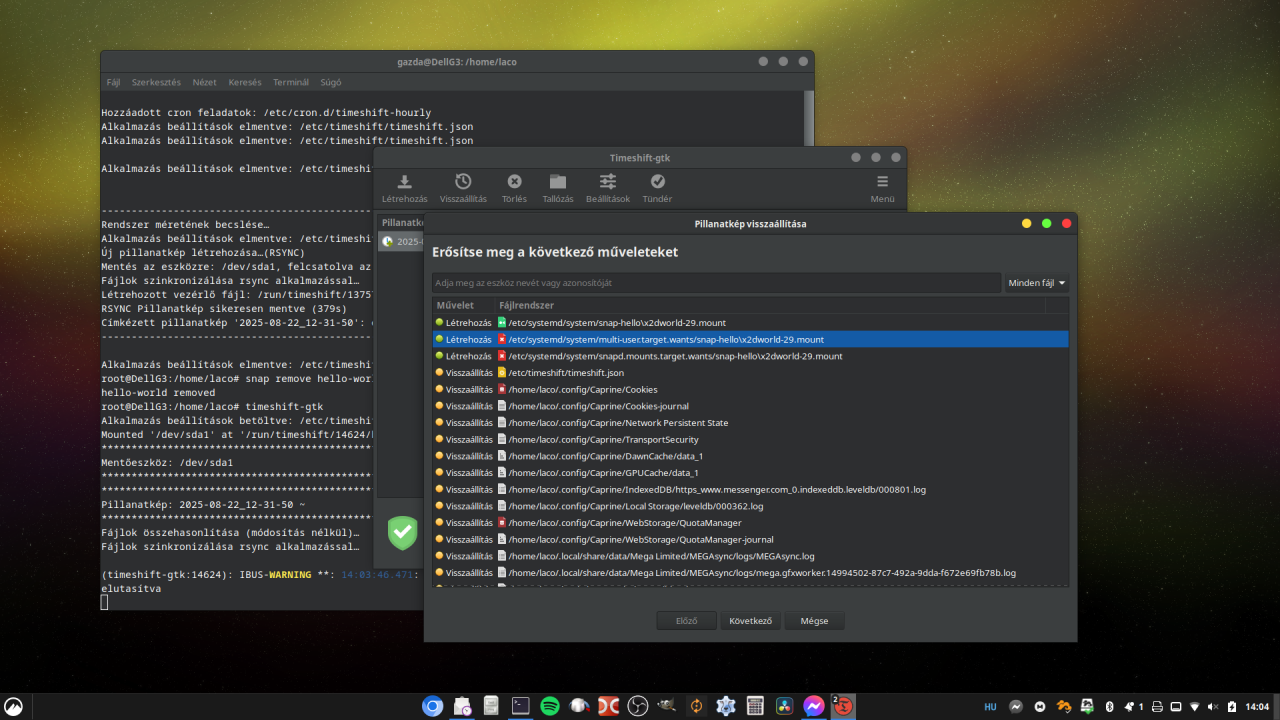Open the Terminál menu in terminal window
Screen dimensions: 1280x720
pos(291,82)
